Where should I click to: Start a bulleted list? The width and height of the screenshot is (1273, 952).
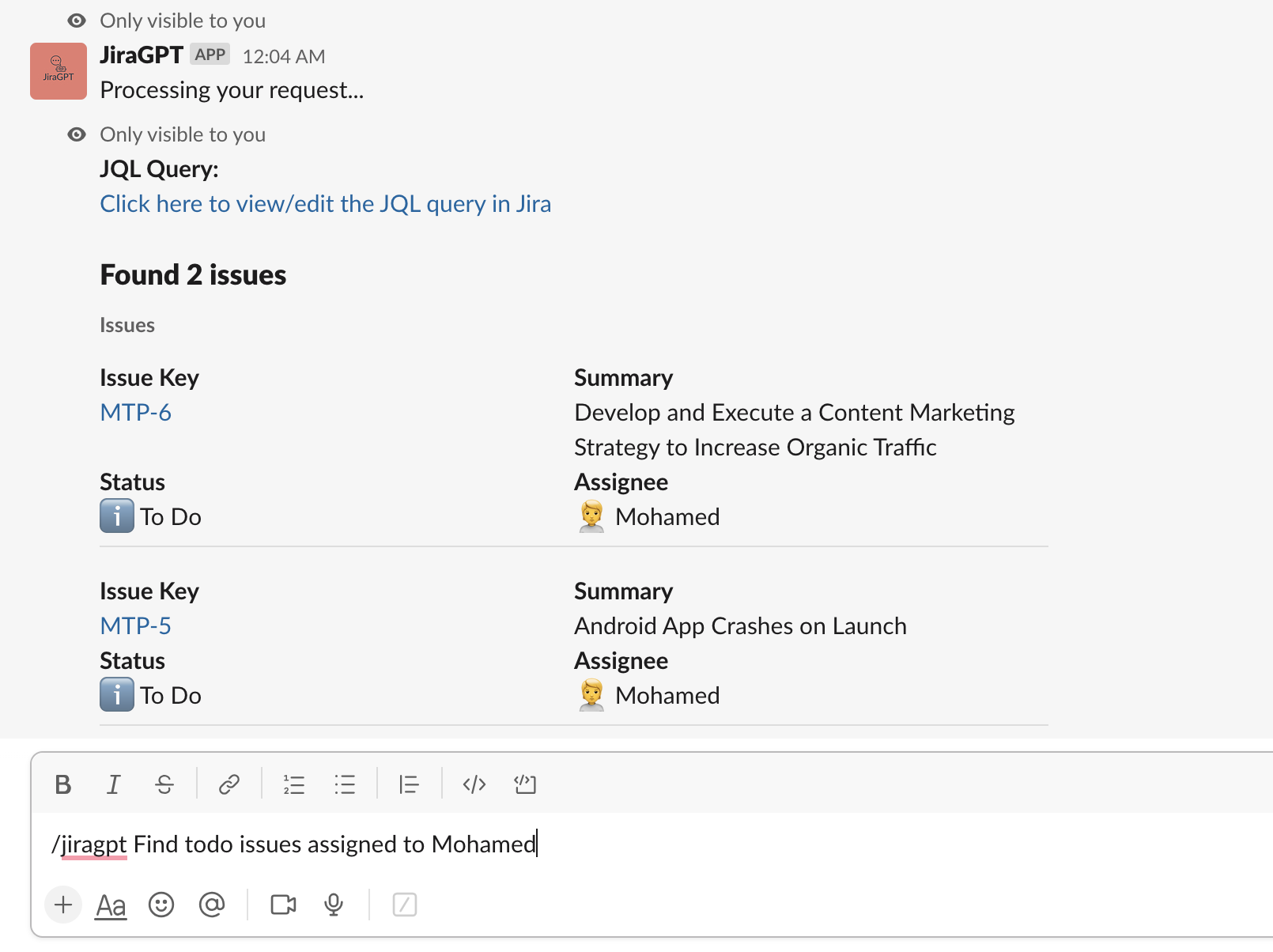click(x=345, y=784)
